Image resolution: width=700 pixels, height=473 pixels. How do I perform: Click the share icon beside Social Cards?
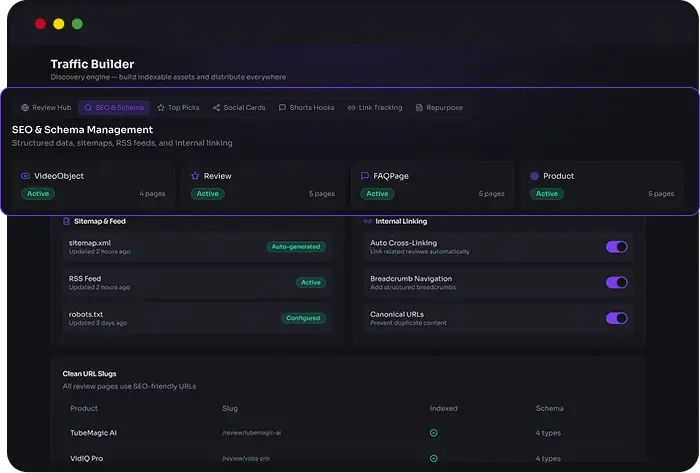pyautogui.click(x=217, y=108)
